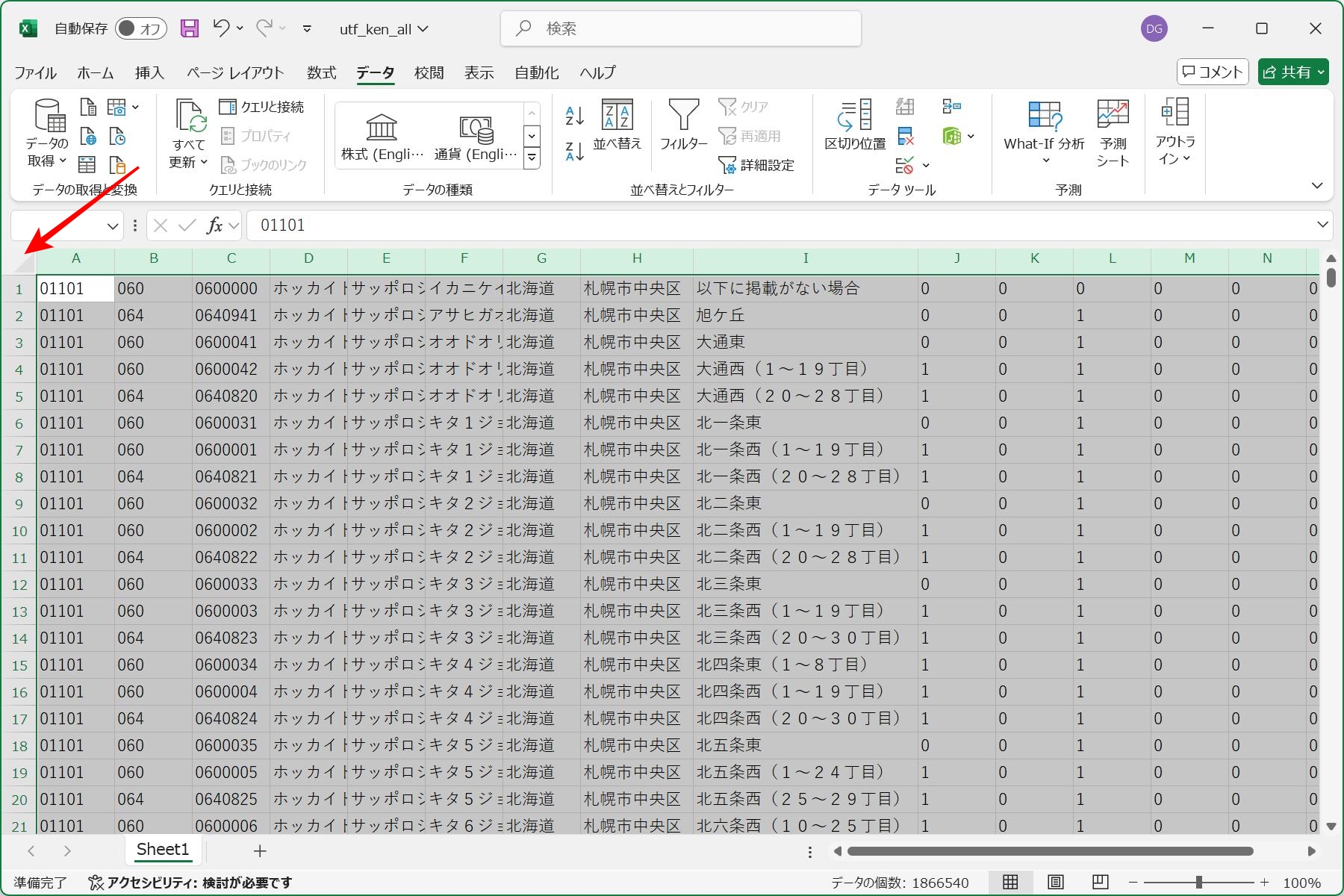Sort descending Z to A icon
The height and width of the screenshot is (896, 1344).
574,152
